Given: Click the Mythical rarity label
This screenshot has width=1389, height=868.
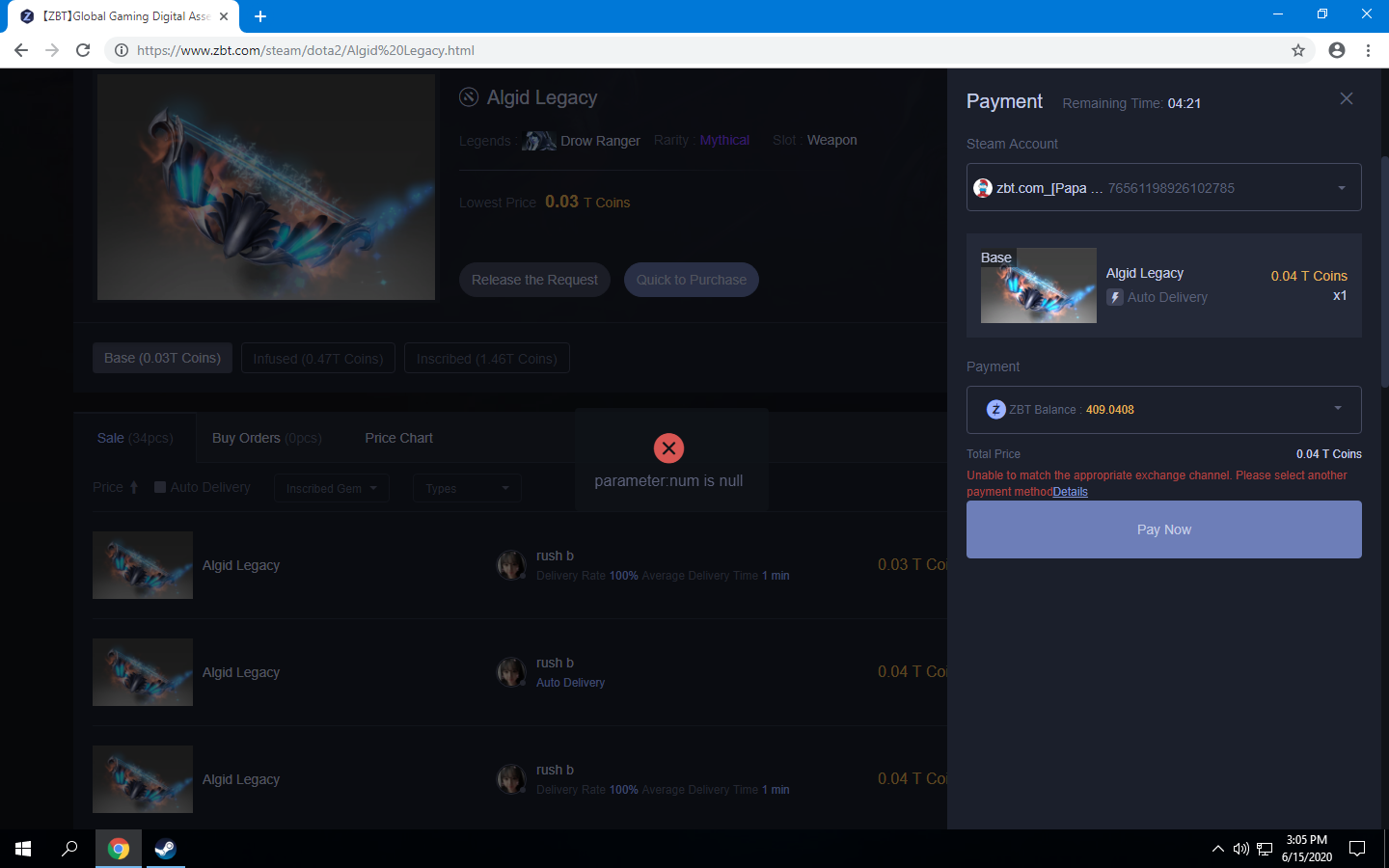Looking at the screenshot, I should [724, 140].
